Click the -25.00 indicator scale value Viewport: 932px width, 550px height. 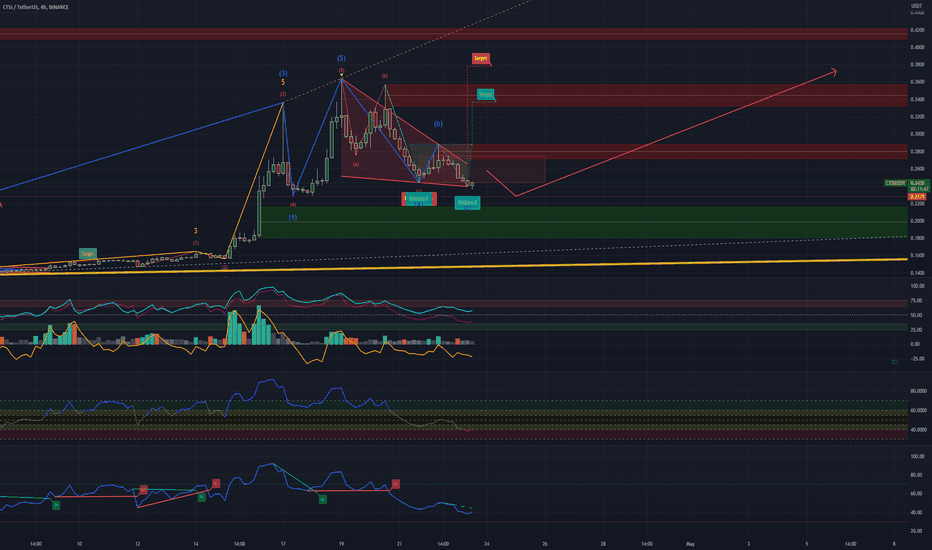917,359
